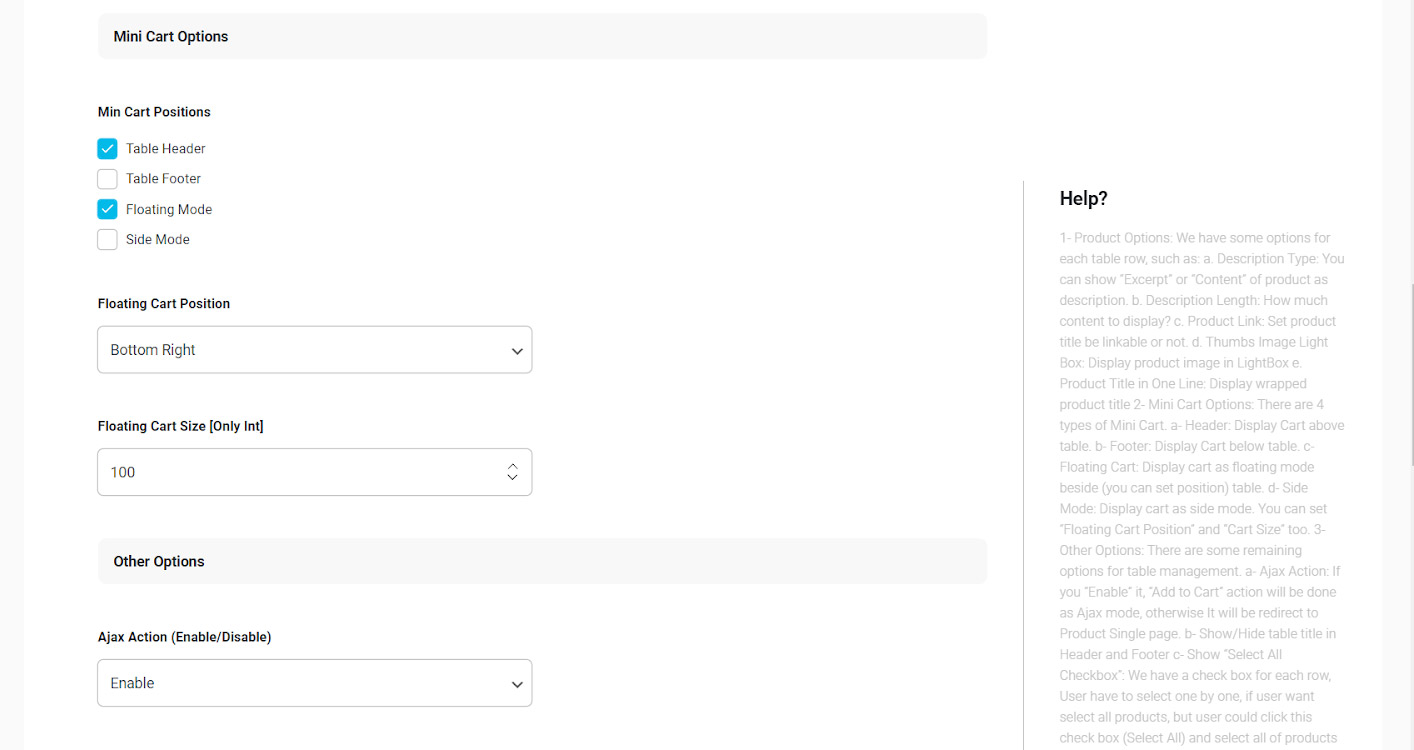Image resolution: width=1414 pixels, height=750 pixels.
Task: Increase Floating Cart Size with up arrow
Action: 512,466
